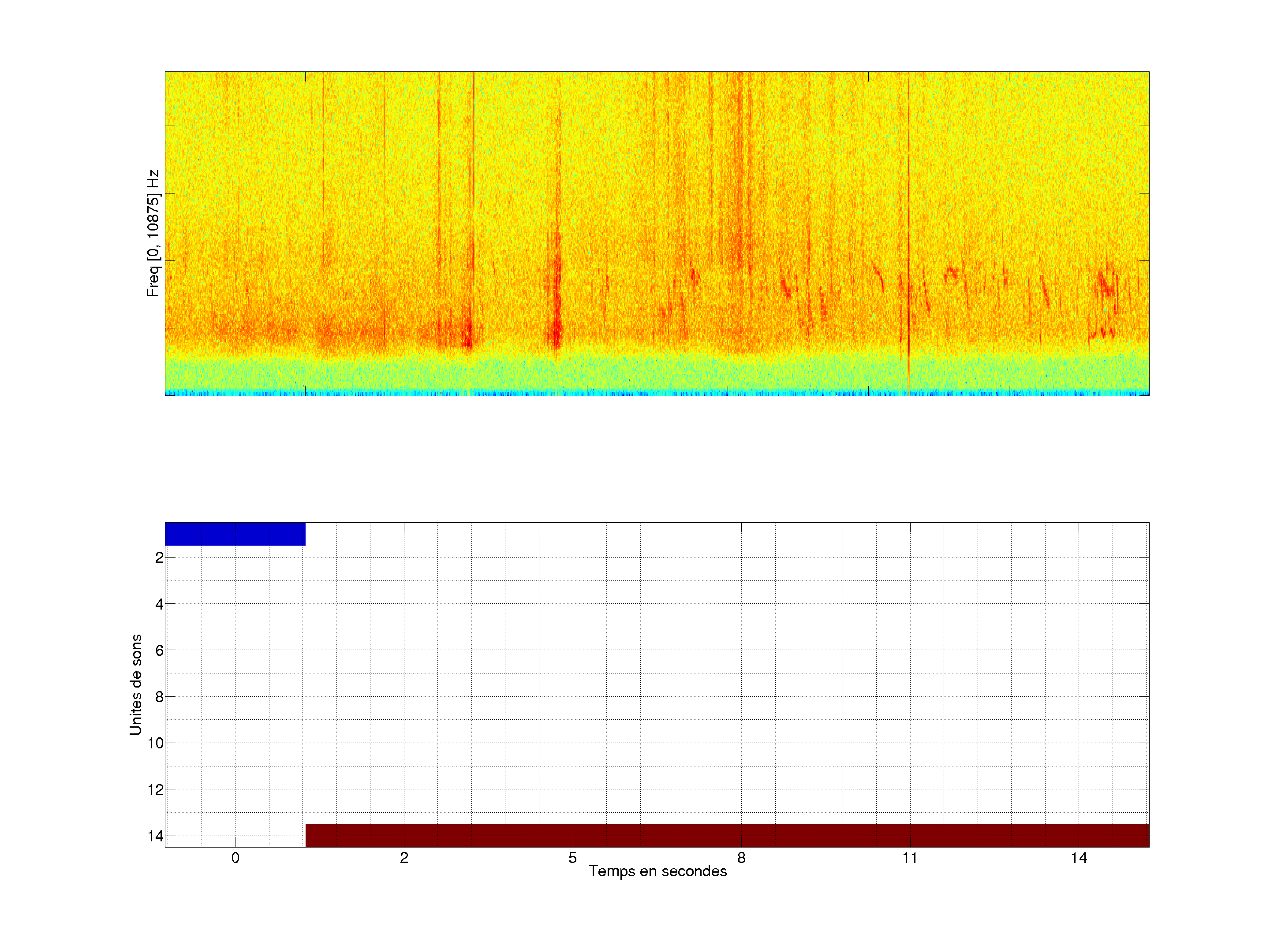Click y-axis tick label 4
This screenshot has height=952, width=1270.
pos(159,604)
